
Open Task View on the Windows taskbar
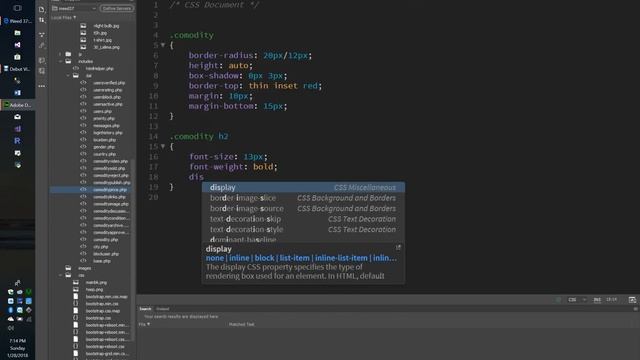tap(17, 8)
